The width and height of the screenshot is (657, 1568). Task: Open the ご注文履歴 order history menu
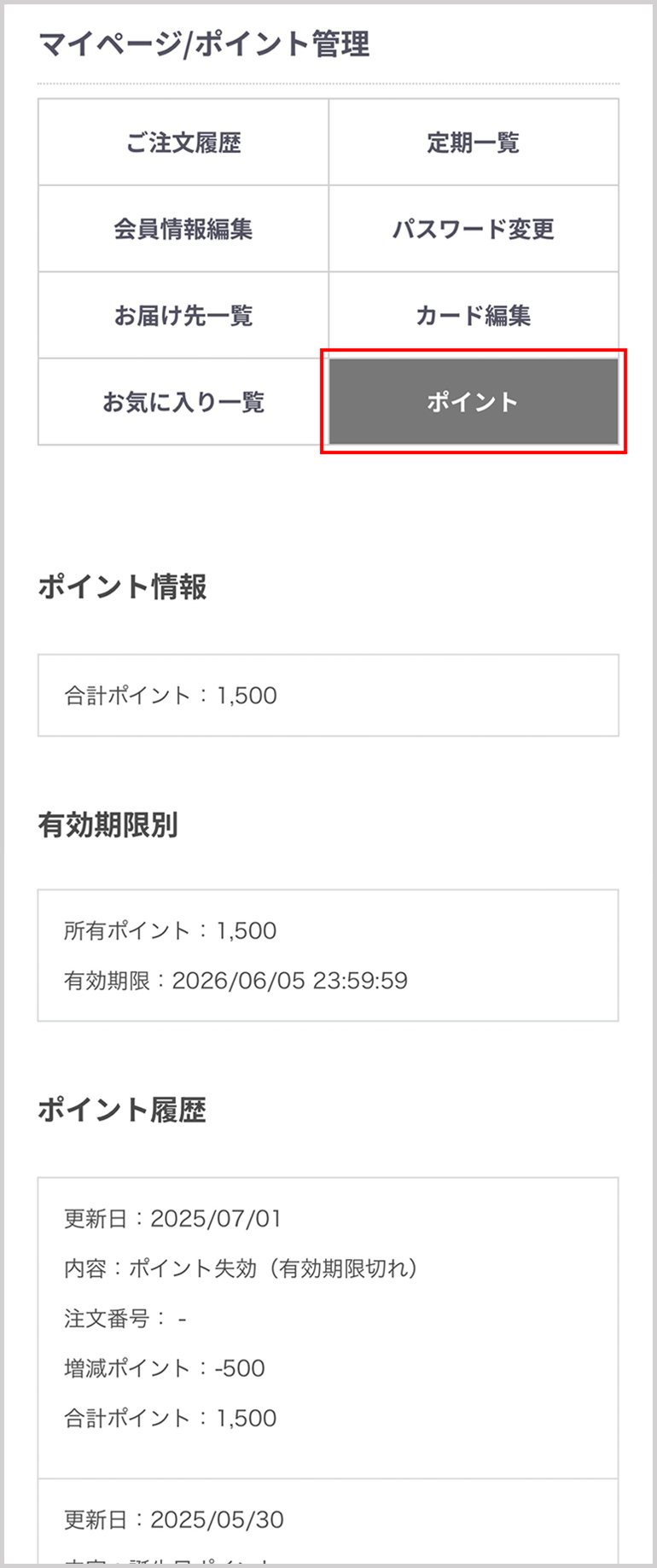[x=183, y=143]
